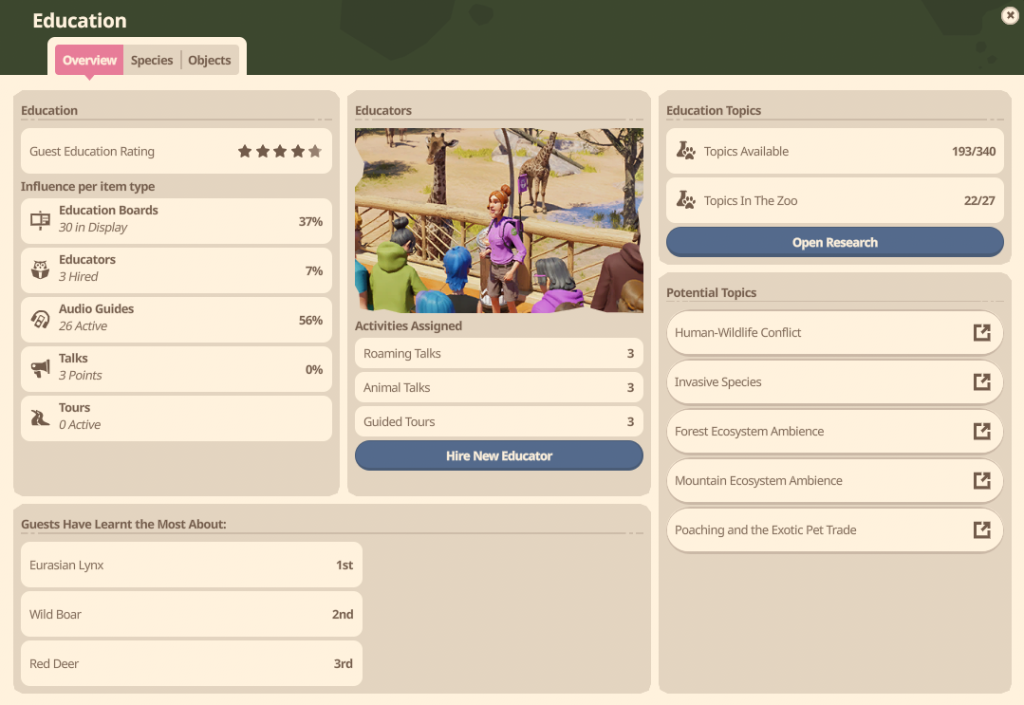Click the Educators owl icon
The width and height of the screenshot is (1024, 705).
tap(40, 269)
